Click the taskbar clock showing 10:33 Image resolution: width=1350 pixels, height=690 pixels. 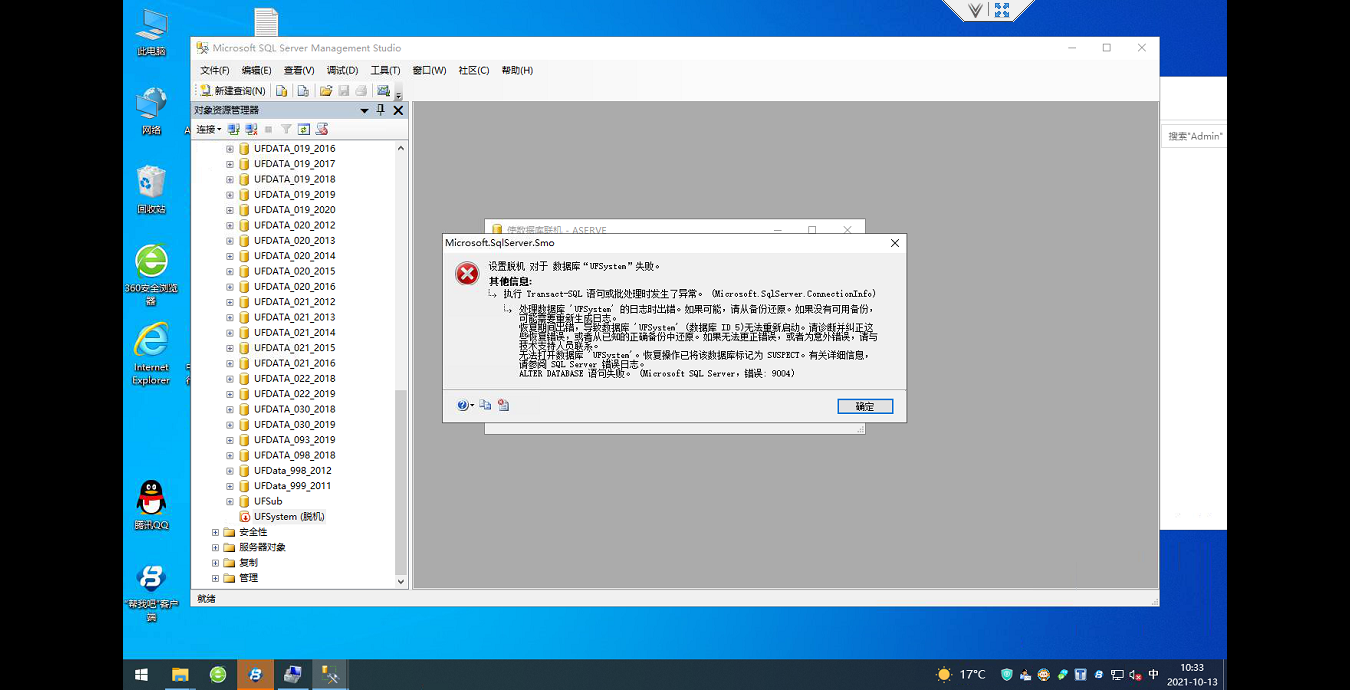tap(1191, 675)
